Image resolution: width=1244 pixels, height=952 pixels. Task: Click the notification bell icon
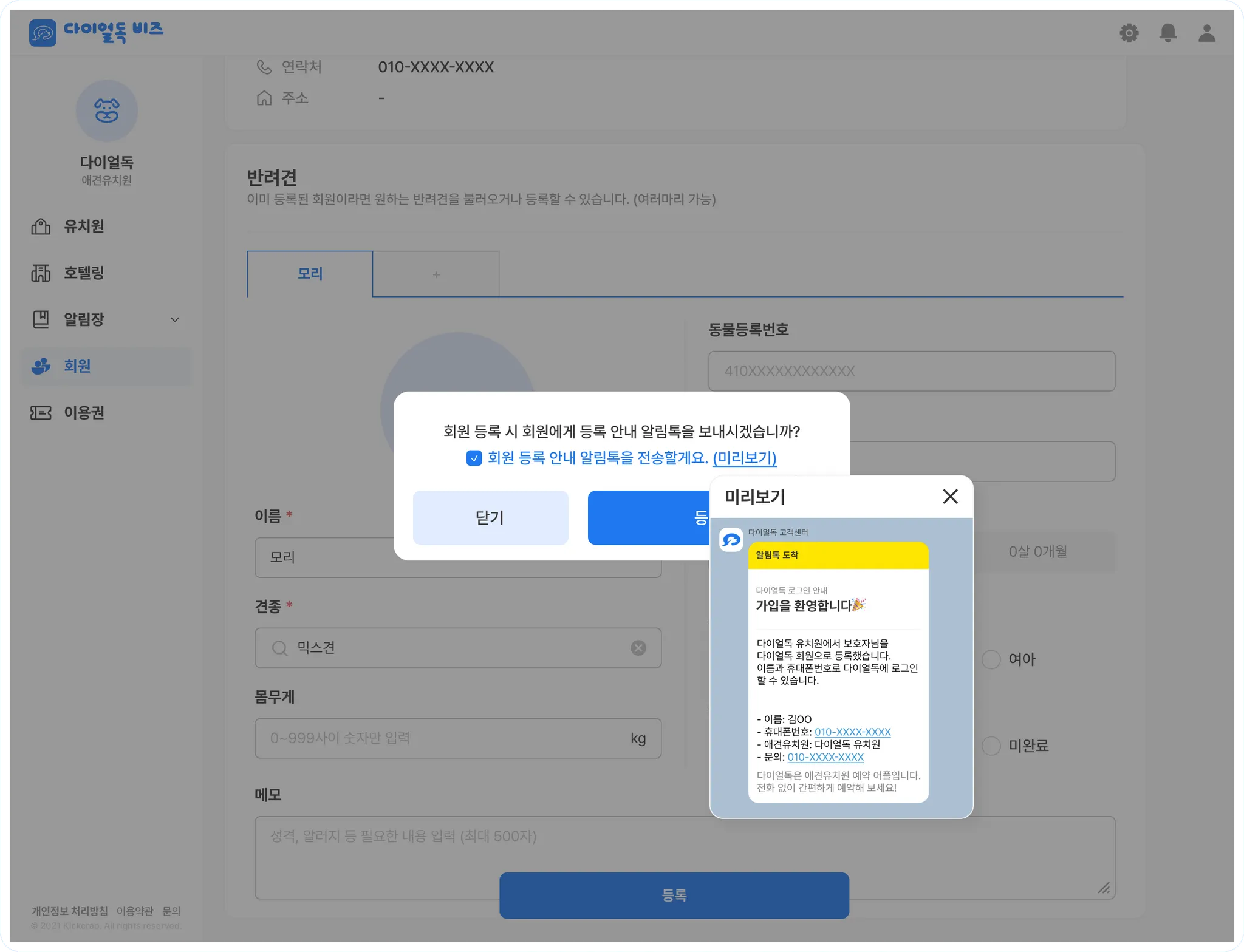point(1167,33)
